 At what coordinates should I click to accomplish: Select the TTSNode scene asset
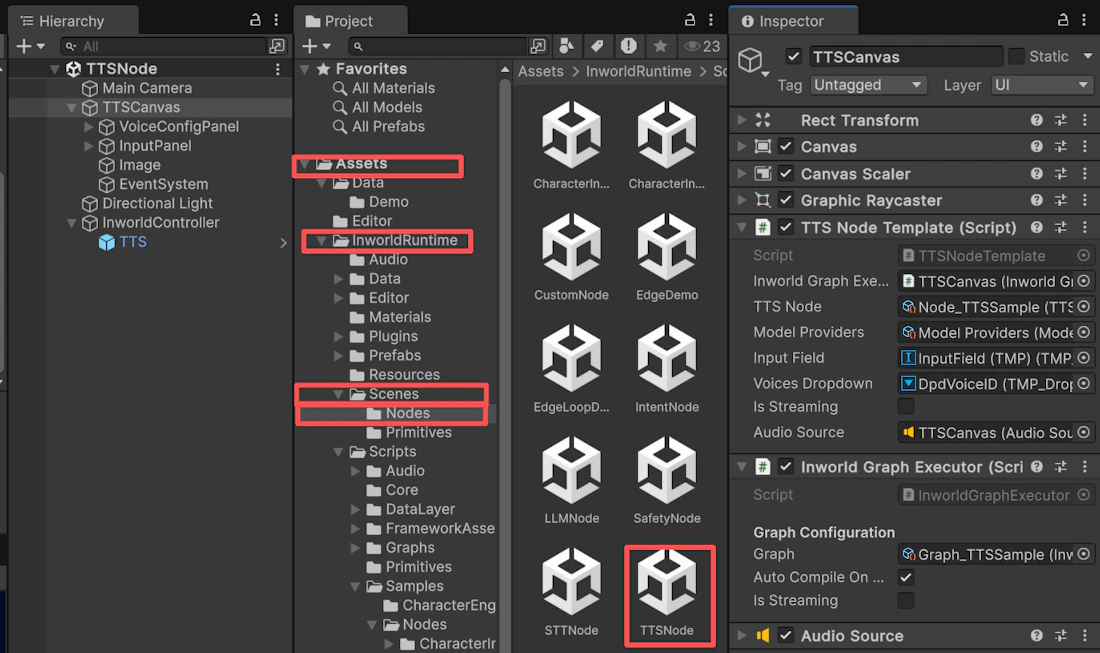coord(667,595)
